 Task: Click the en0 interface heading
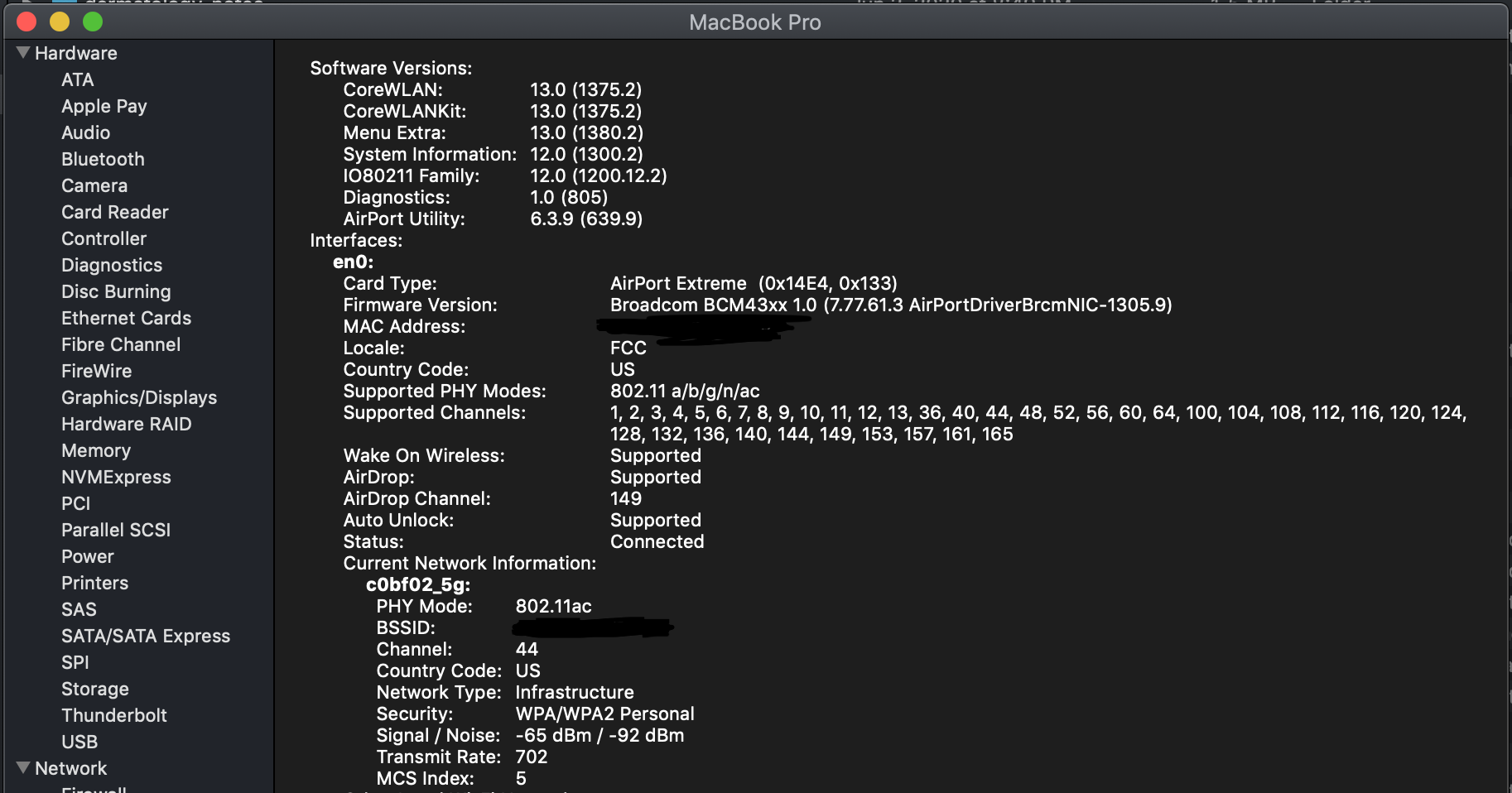coord(354,262)
